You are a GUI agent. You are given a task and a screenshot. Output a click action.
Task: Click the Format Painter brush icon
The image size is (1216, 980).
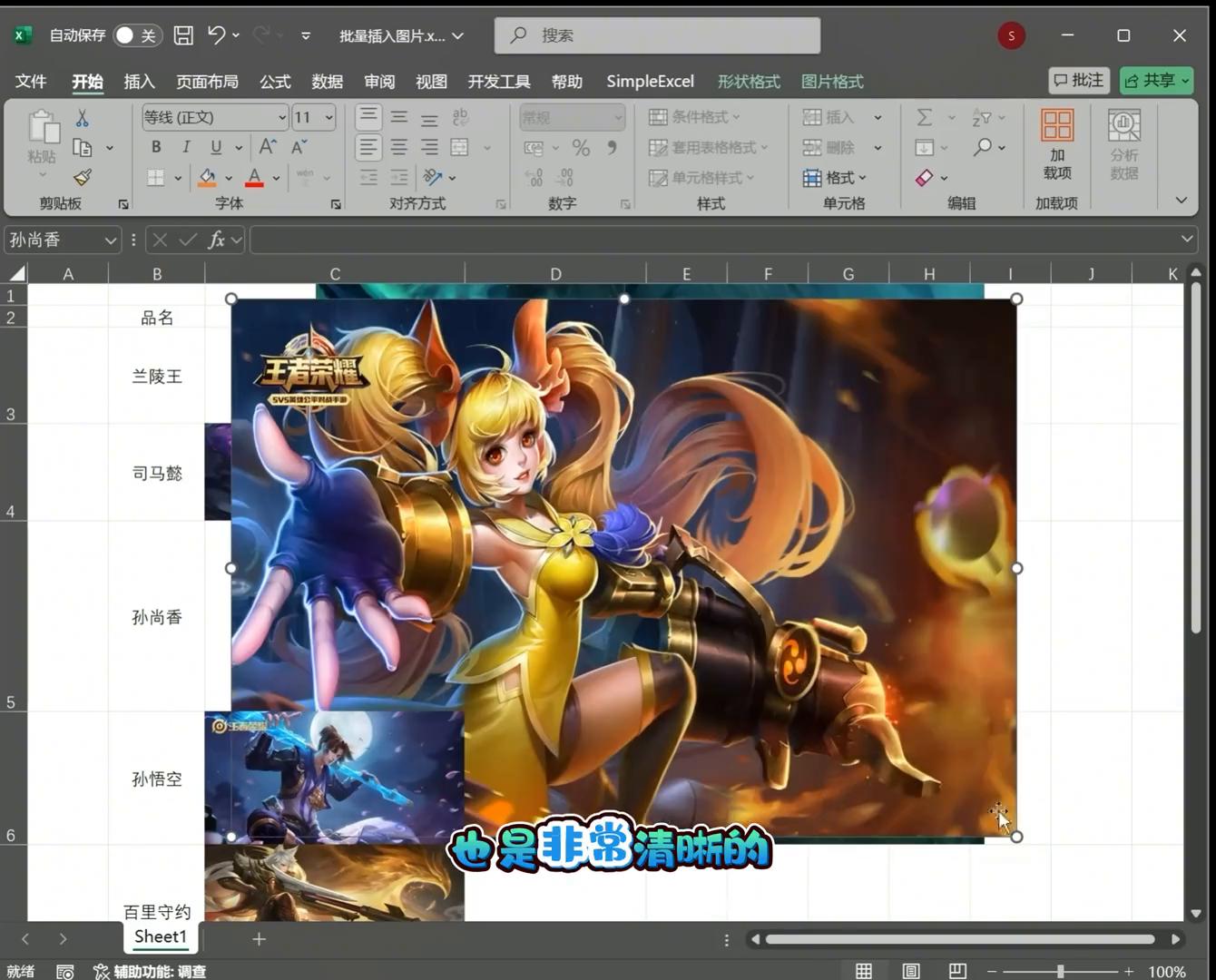tap(83, 177)
